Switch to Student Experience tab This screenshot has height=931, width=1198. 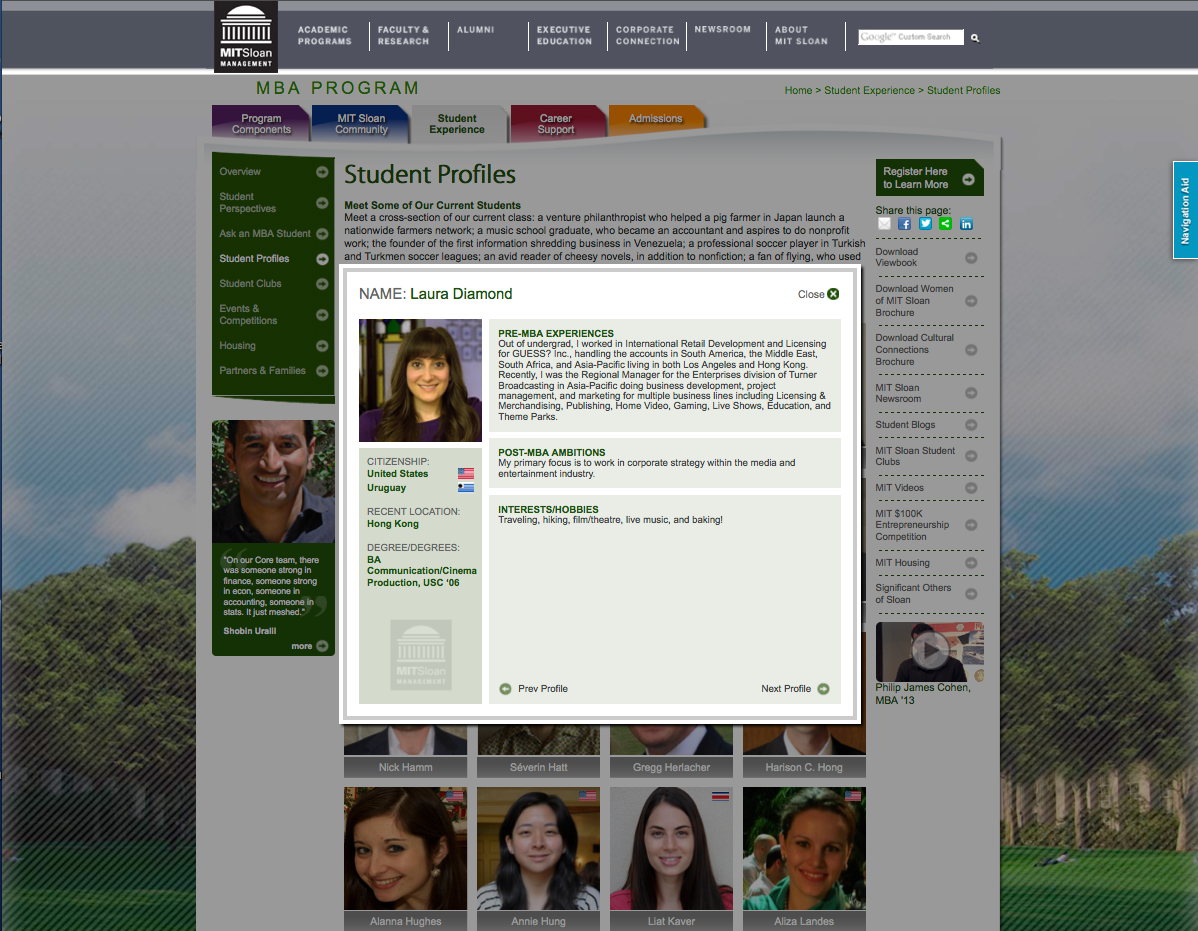[x=457, y=124]
